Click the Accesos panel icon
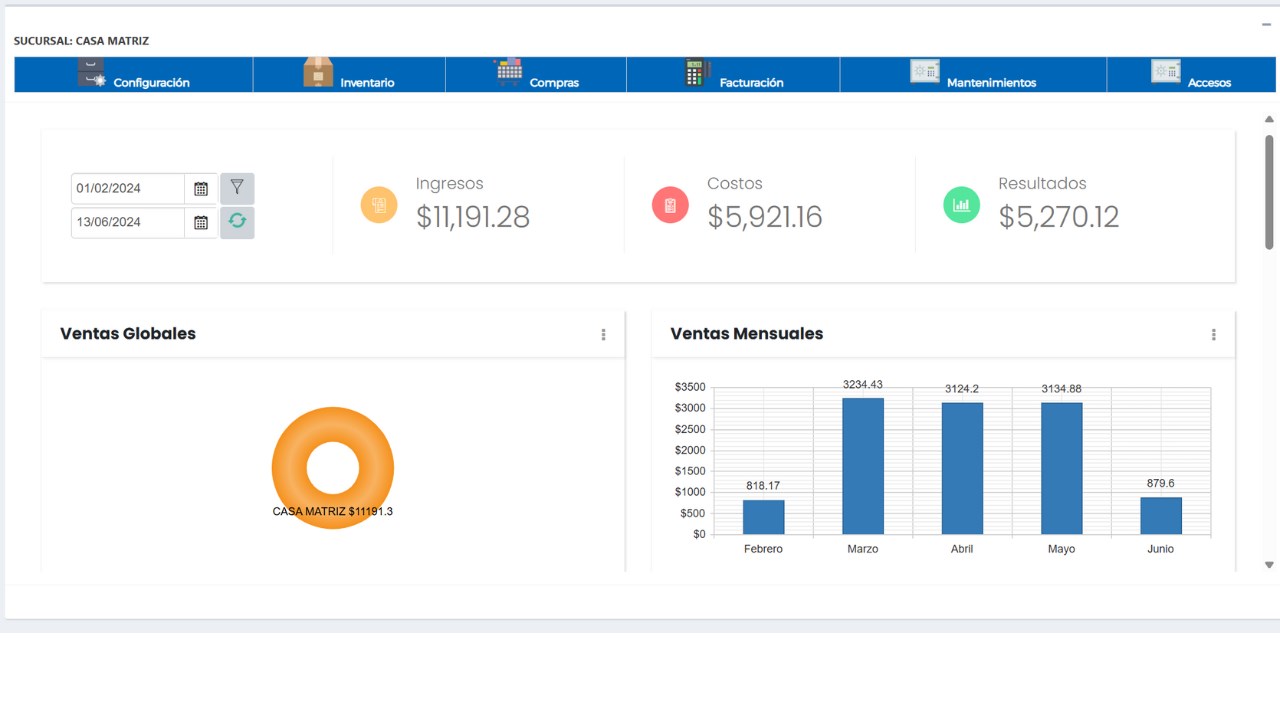This screenshot has height=720, width=1280. [1166, 71]
